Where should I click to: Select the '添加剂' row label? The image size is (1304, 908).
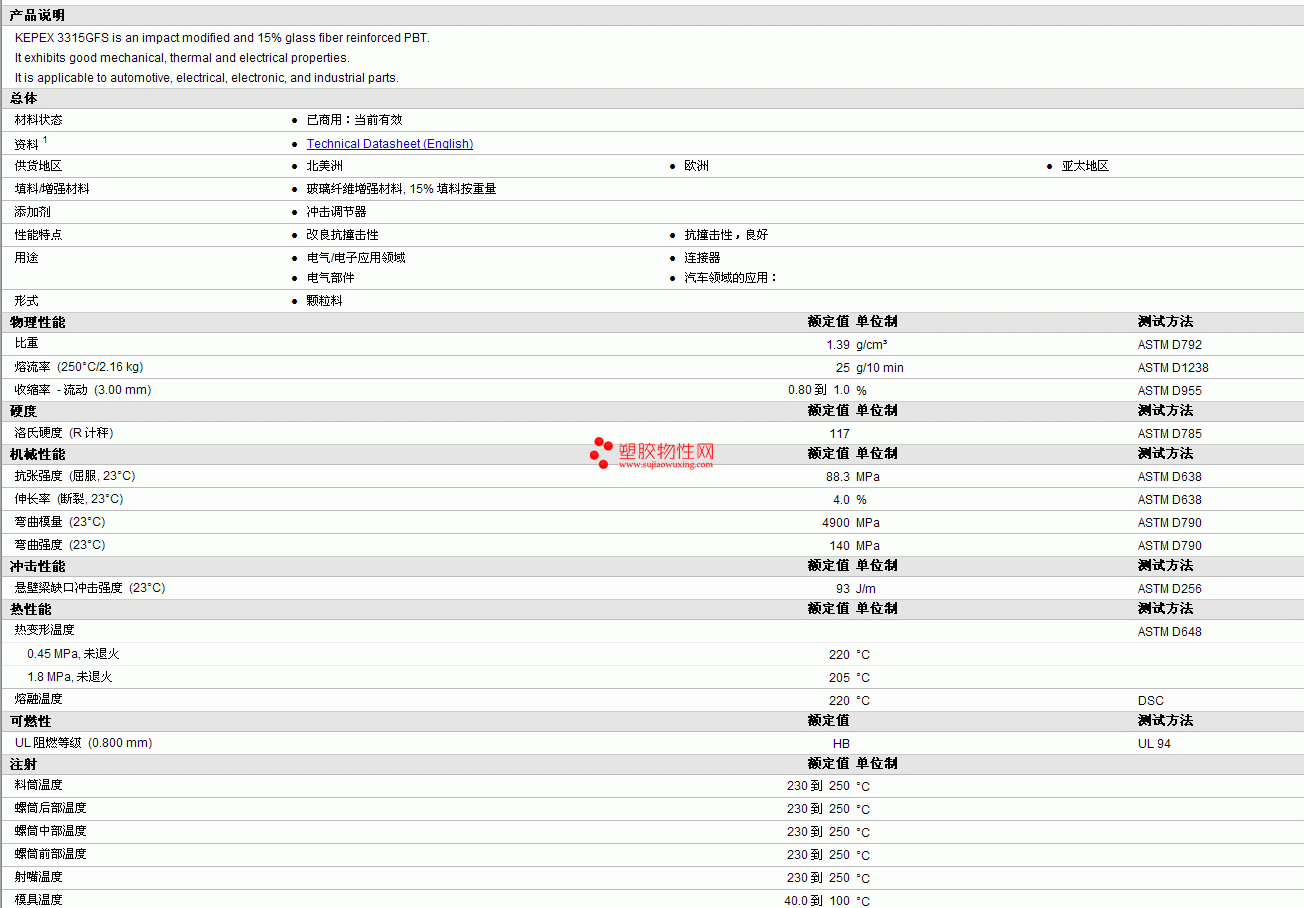(32, 212)
